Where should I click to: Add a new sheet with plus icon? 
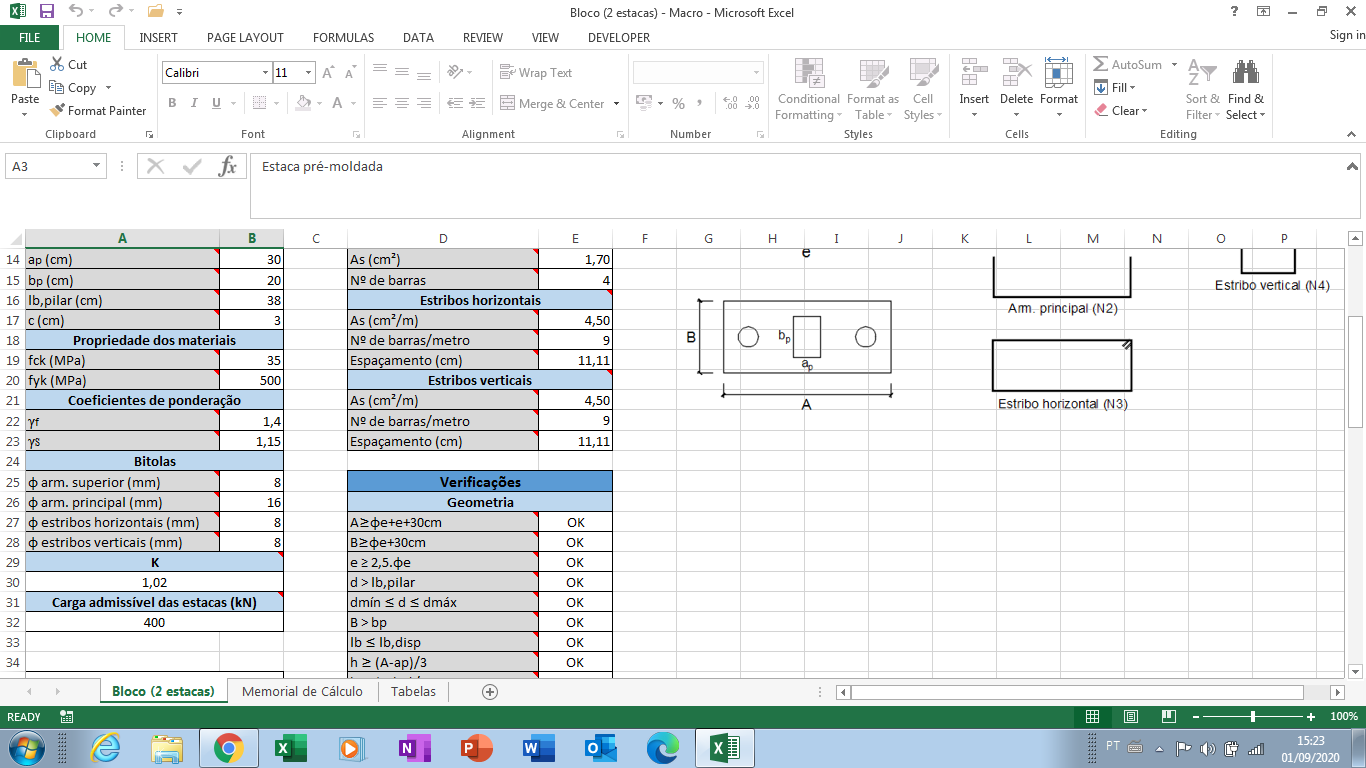490,691
